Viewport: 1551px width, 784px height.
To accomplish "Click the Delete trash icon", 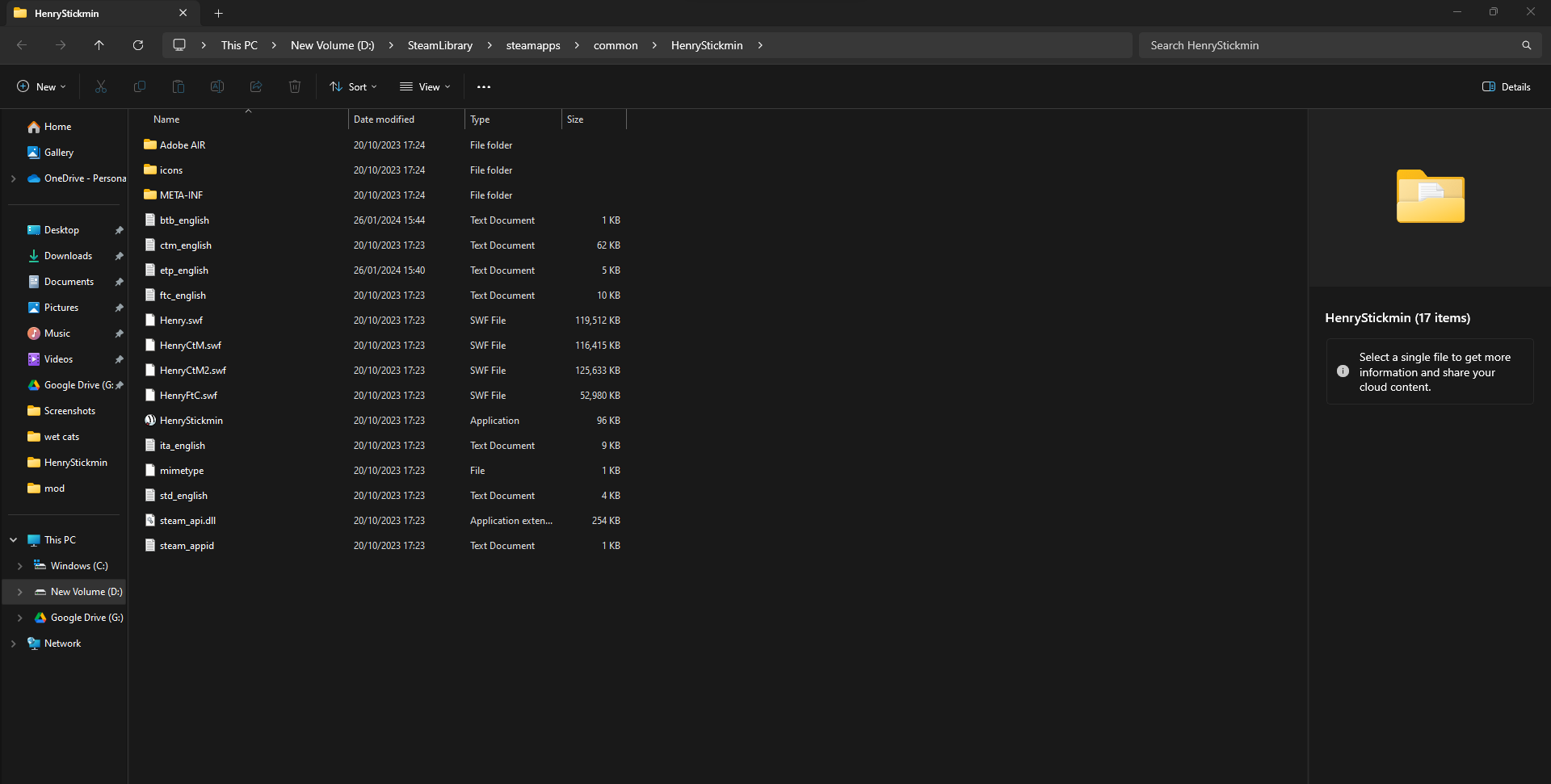I will coord(295,86).
